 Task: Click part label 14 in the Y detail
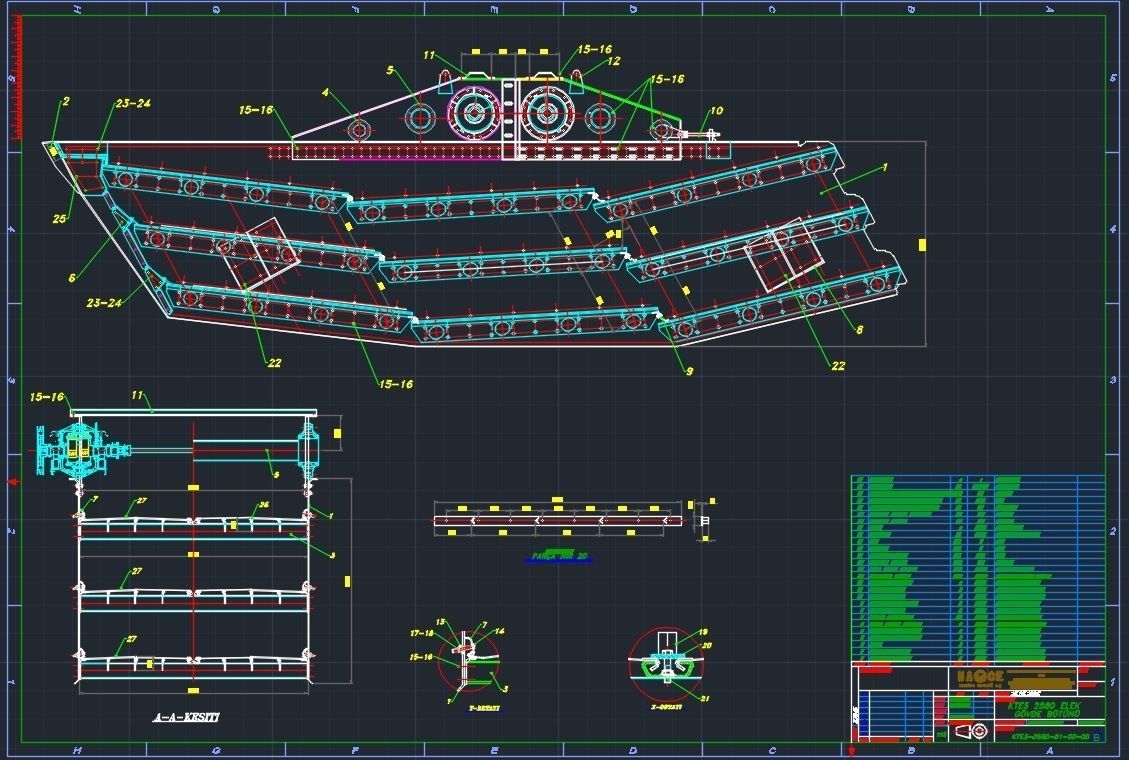click(x=500, y=631)
